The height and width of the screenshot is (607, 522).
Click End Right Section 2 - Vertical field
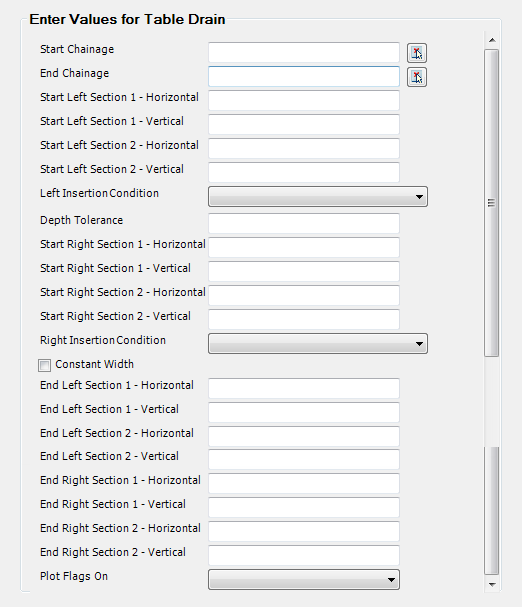click(304, 556)
